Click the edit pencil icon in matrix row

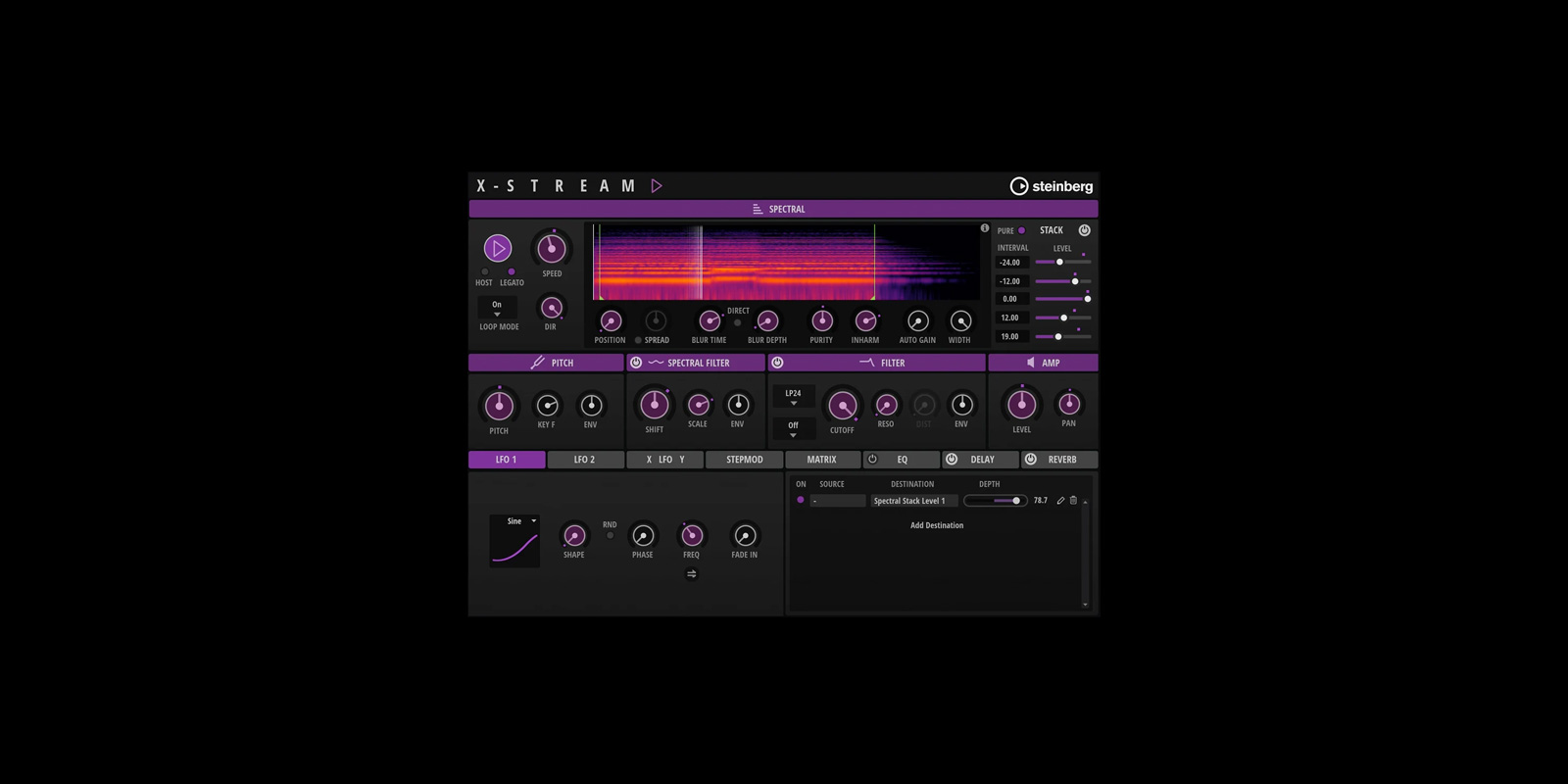pyautogui.click(x=1060, y=501)
